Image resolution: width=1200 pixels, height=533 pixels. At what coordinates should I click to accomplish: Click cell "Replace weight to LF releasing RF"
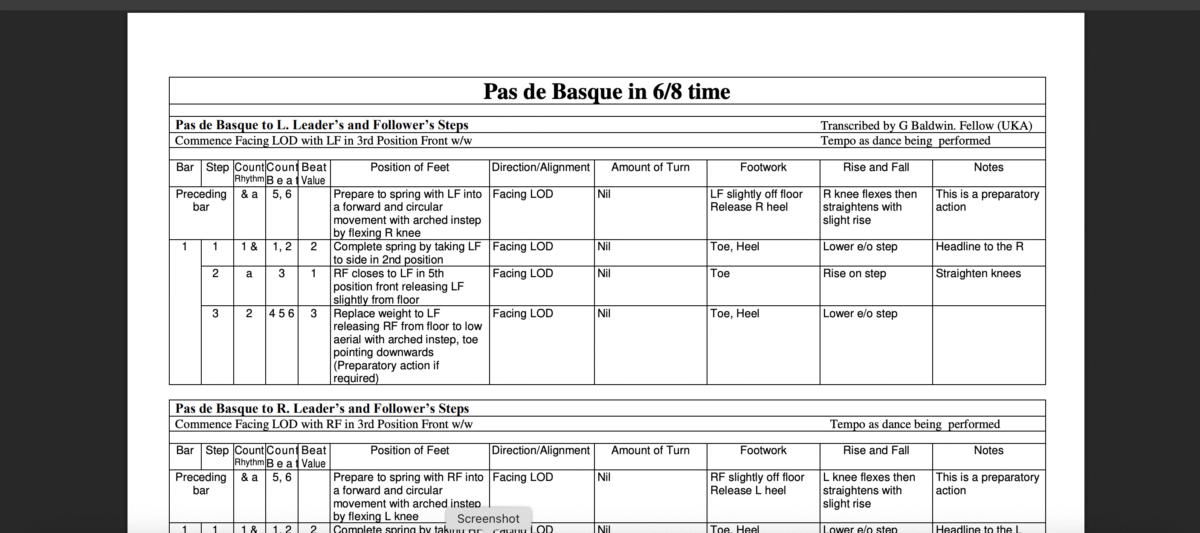coord(408,346)
